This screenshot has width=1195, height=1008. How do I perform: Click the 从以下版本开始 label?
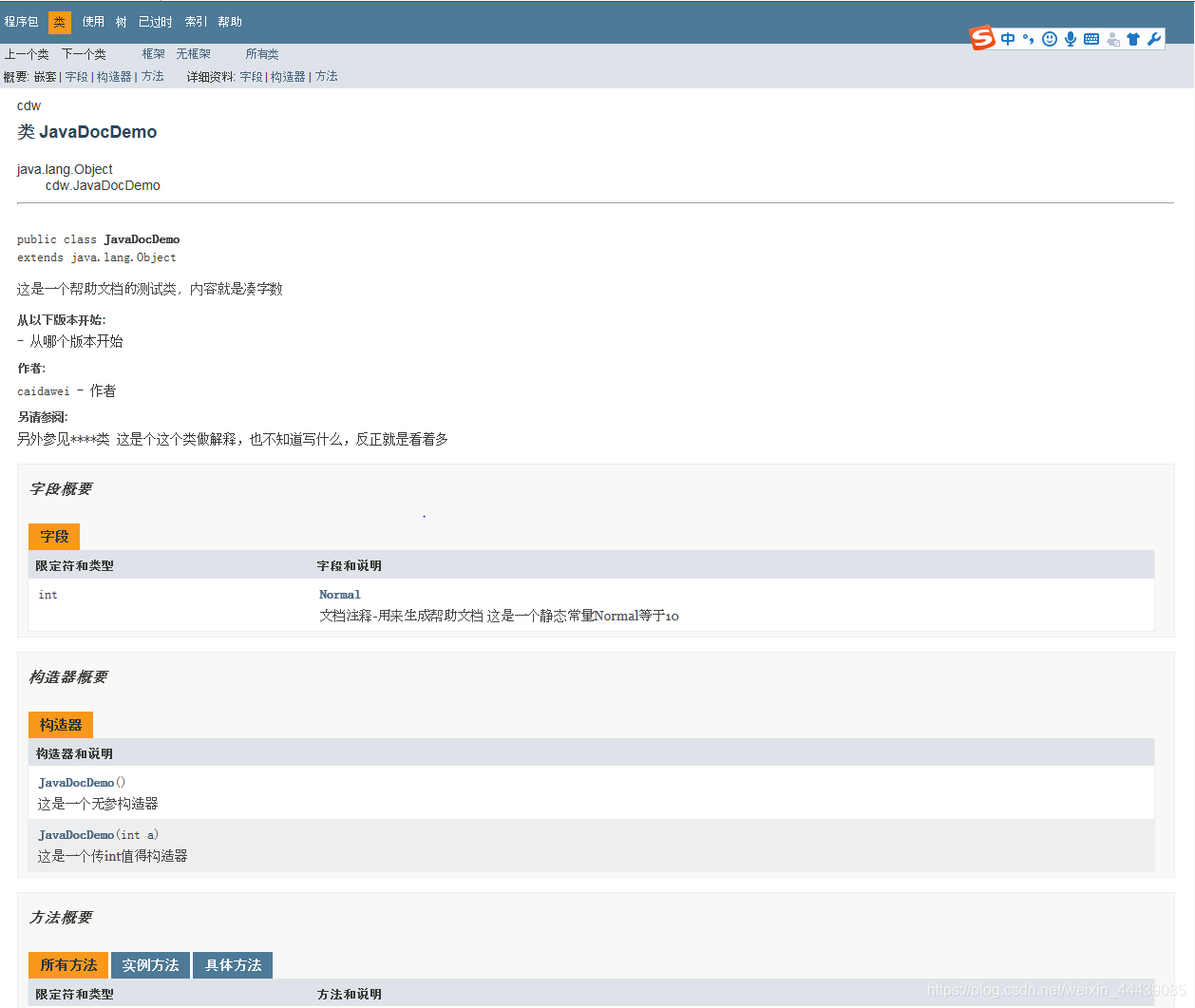[x=62, y=320]
